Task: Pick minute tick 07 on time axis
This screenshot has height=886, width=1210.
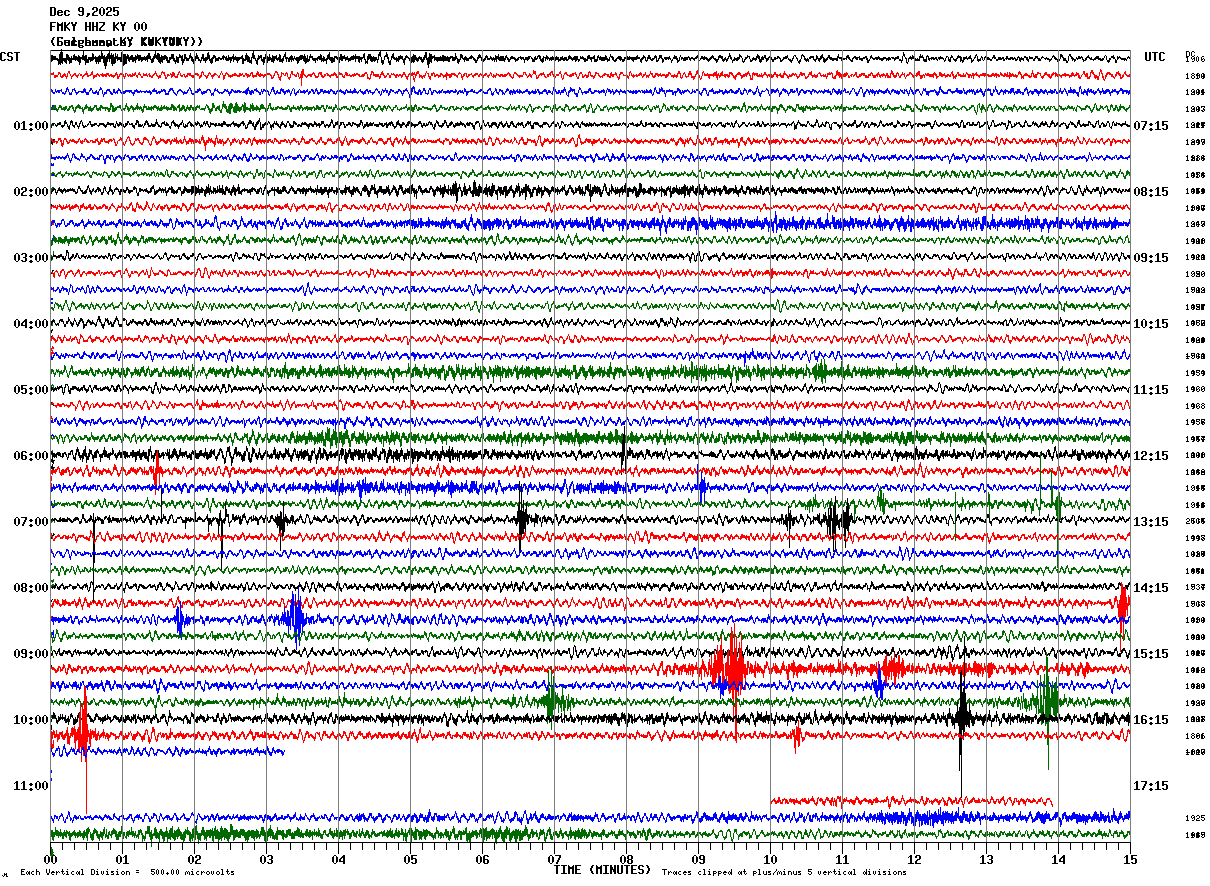Action: pyautogui.click(x=555, y=859)
